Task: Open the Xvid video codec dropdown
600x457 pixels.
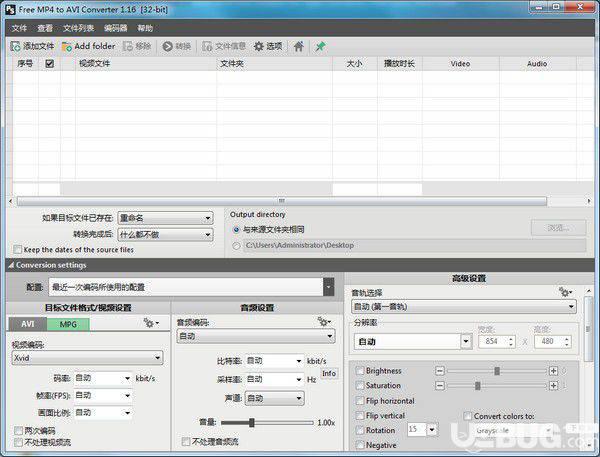Action: coord(87,358)
